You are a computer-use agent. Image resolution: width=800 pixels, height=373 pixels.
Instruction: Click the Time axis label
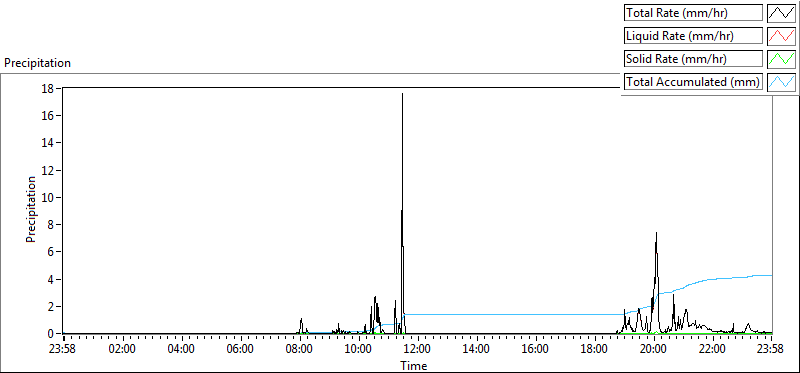pos(414,365)
